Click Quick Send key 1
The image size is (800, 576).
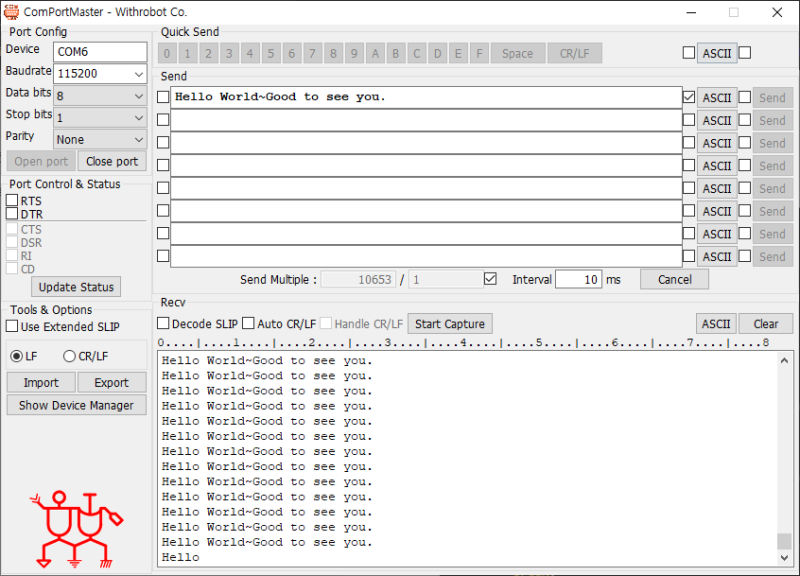188,54
